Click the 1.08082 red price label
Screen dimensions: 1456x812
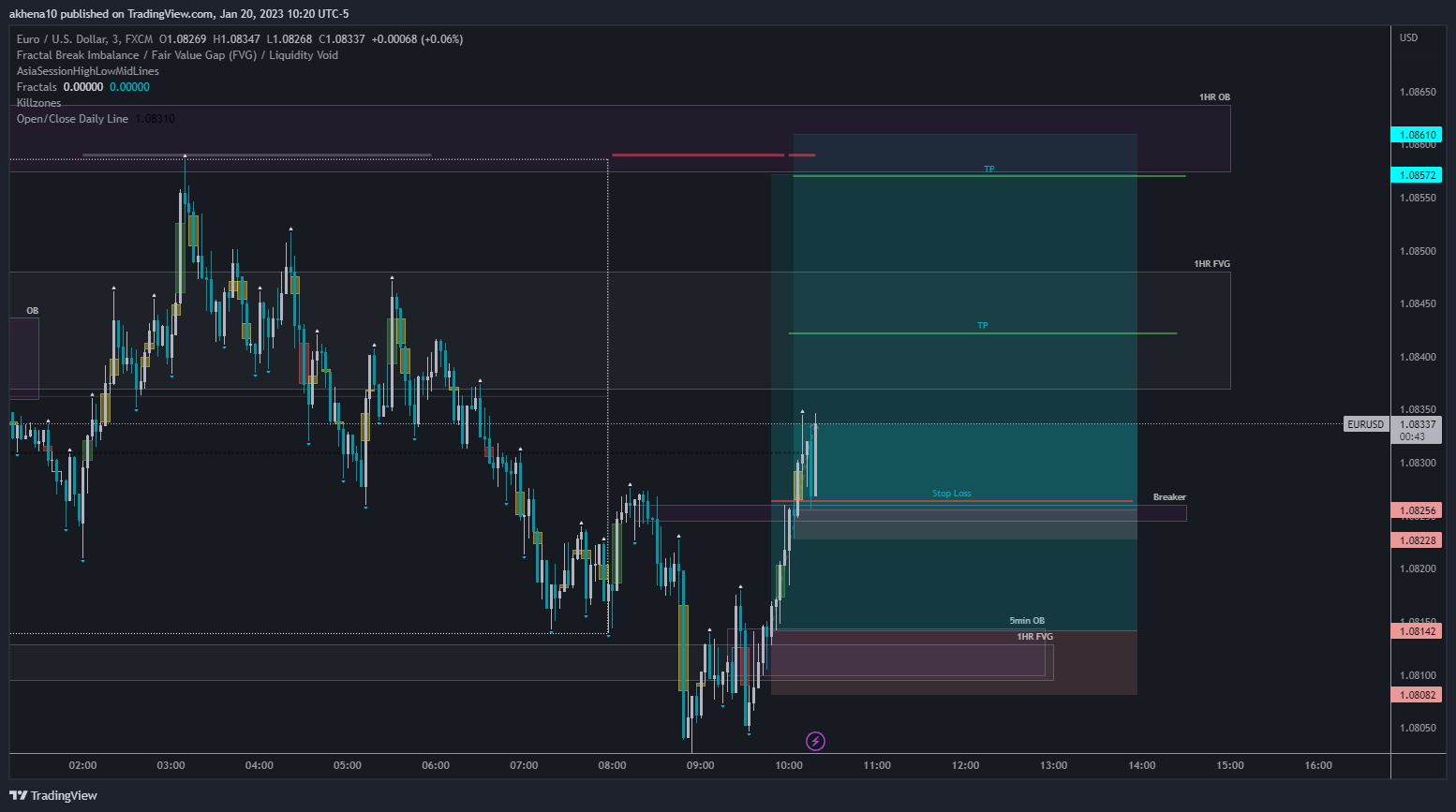1417,695
